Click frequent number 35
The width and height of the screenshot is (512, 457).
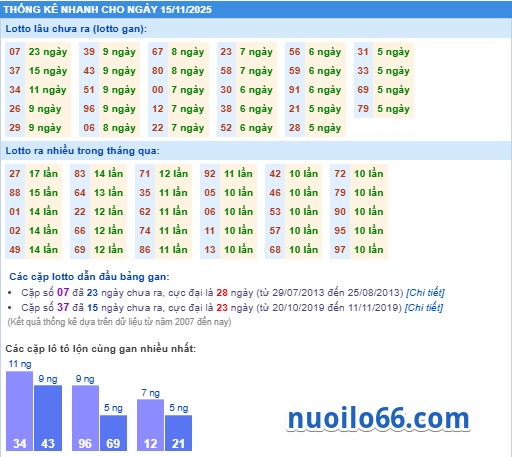click(x=145, y=193)
